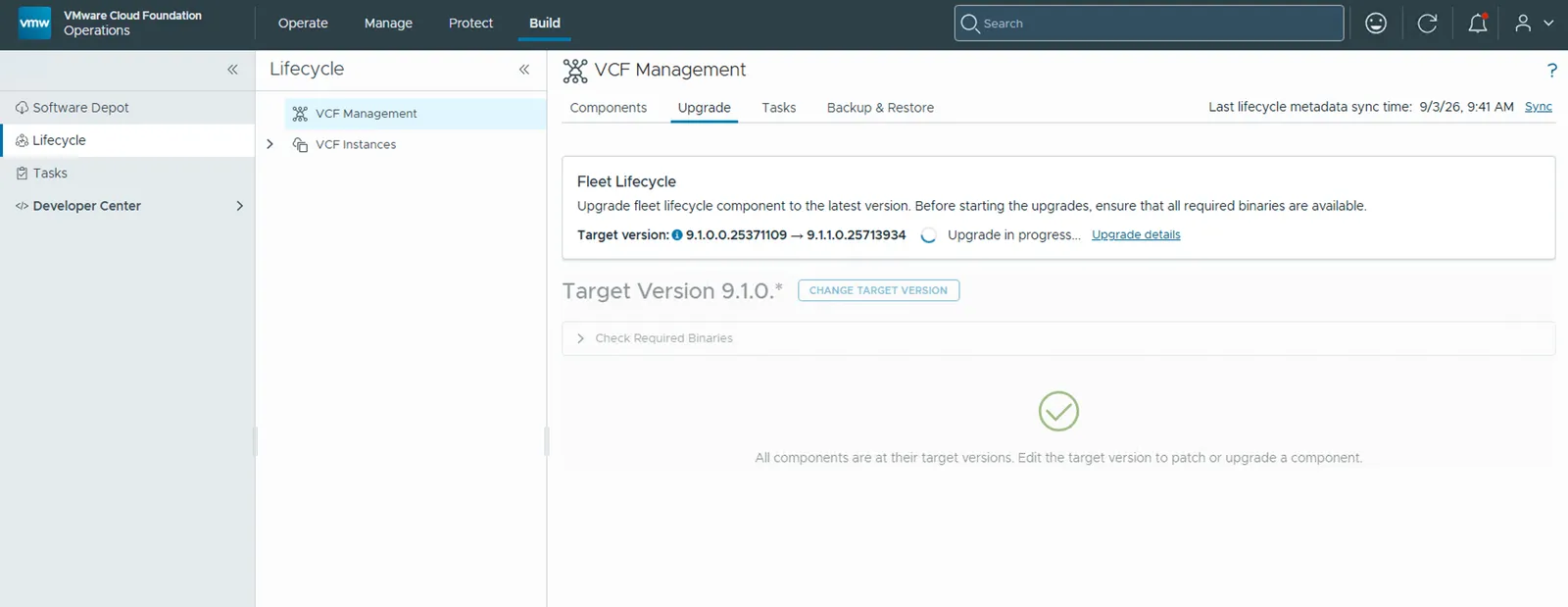Select Software Depot in sidebar

click(80, 108)
